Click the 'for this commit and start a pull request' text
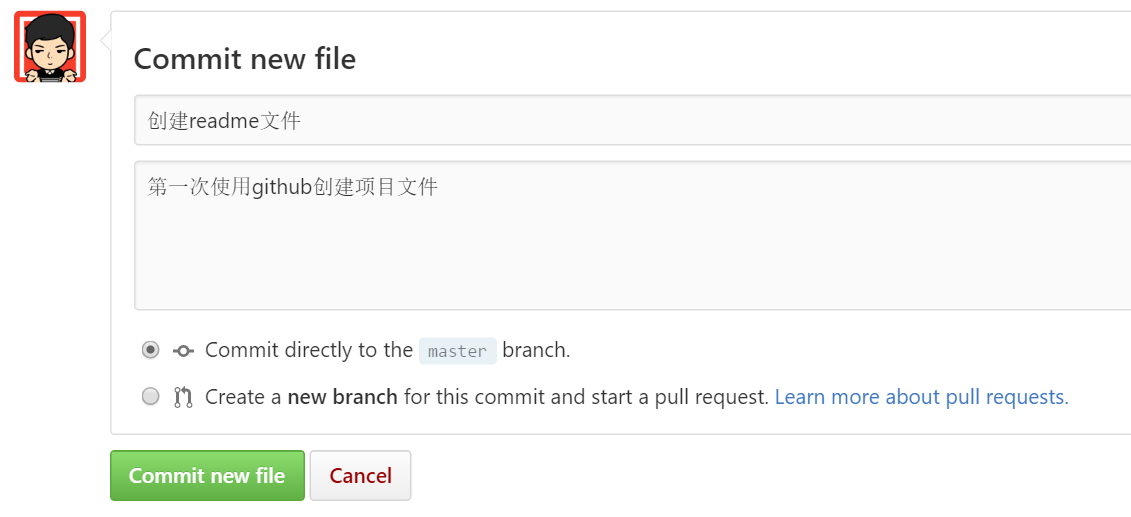1131x517 pixels. click(586, 397)
